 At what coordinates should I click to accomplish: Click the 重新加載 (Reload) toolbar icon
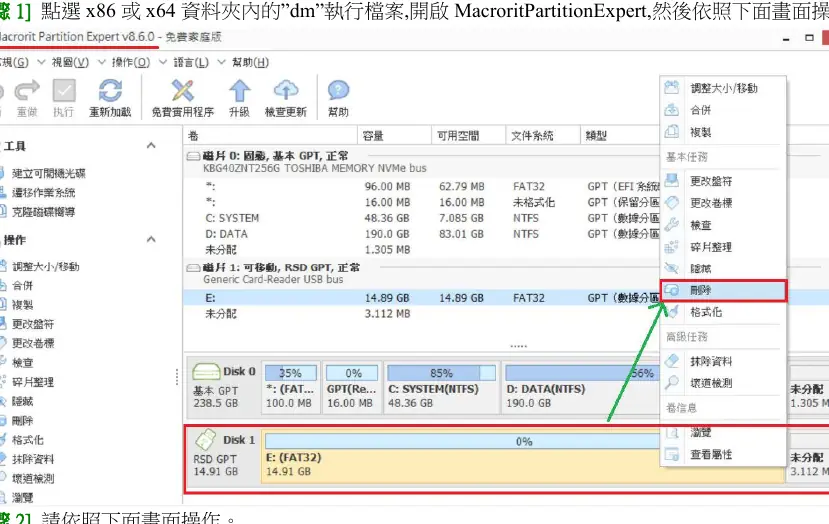(110, 91)
